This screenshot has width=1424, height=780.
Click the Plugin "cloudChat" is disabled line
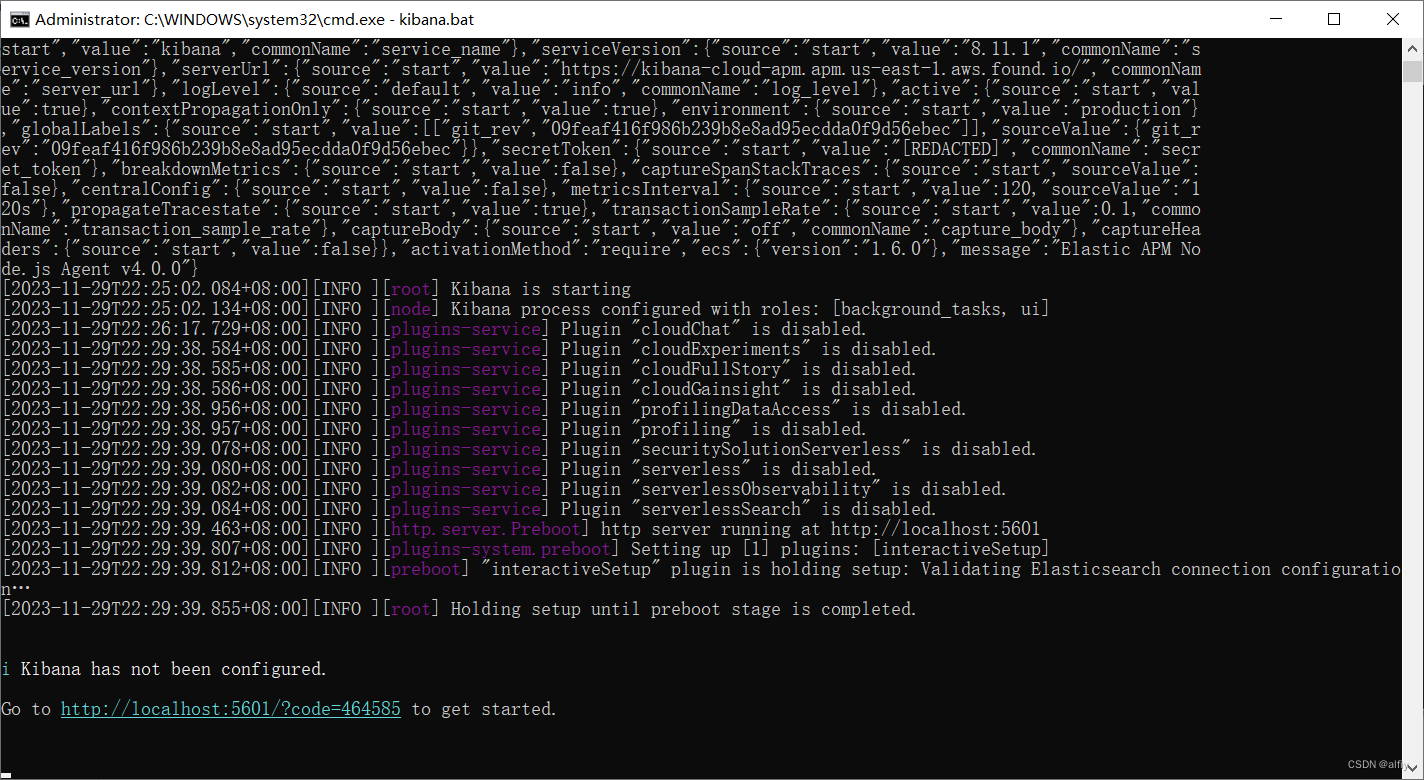pos(434,329)
